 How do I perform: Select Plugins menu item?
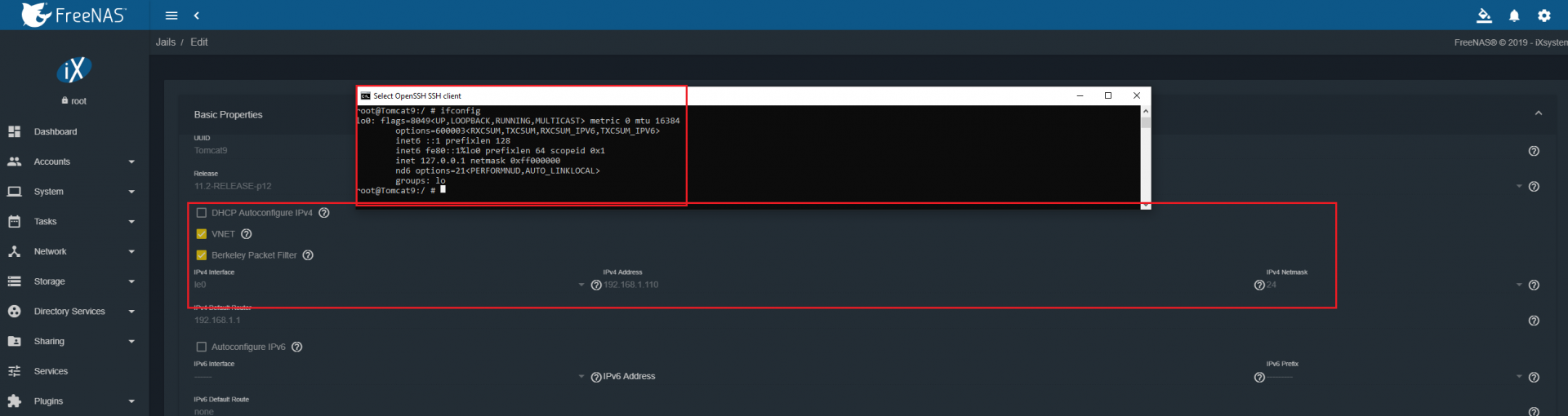pyautogui.click(x=74, y=401)
